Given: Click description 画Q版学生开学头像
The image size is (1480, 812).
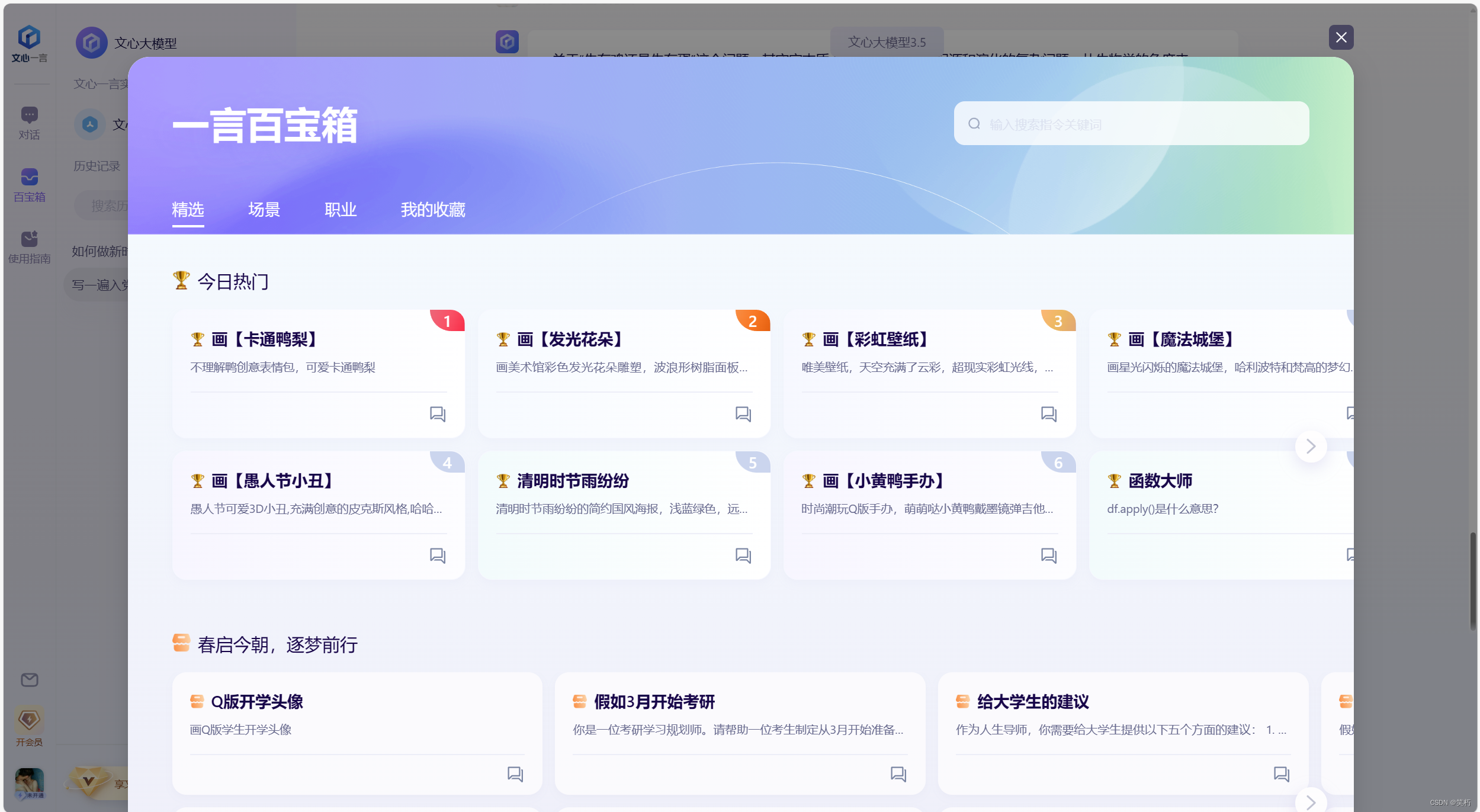Looking at the screenshot, I should click(x=240, y=729).
